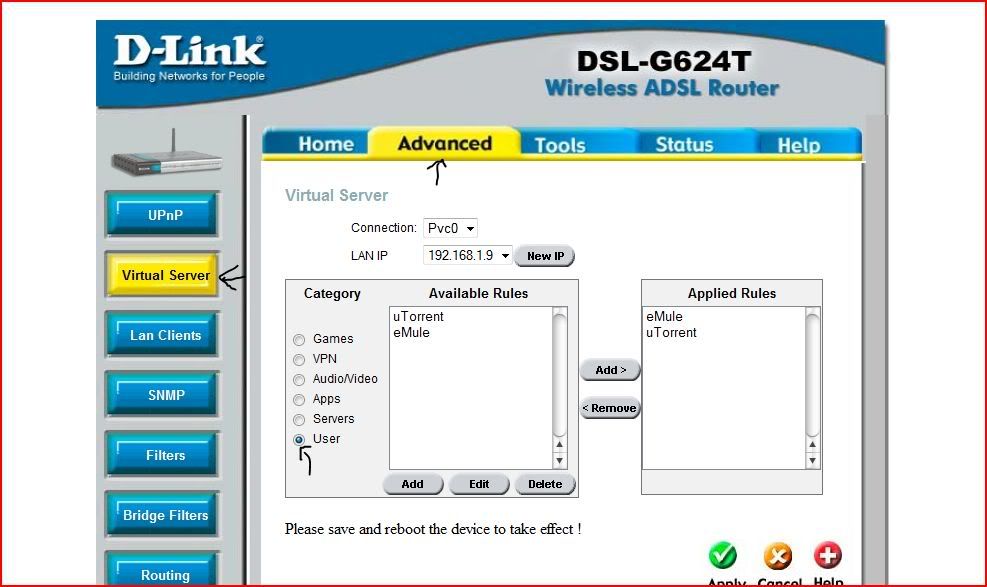Viewport: 987px width, 587px height.
Task: Select the Games category radio button
Action: 299,340
